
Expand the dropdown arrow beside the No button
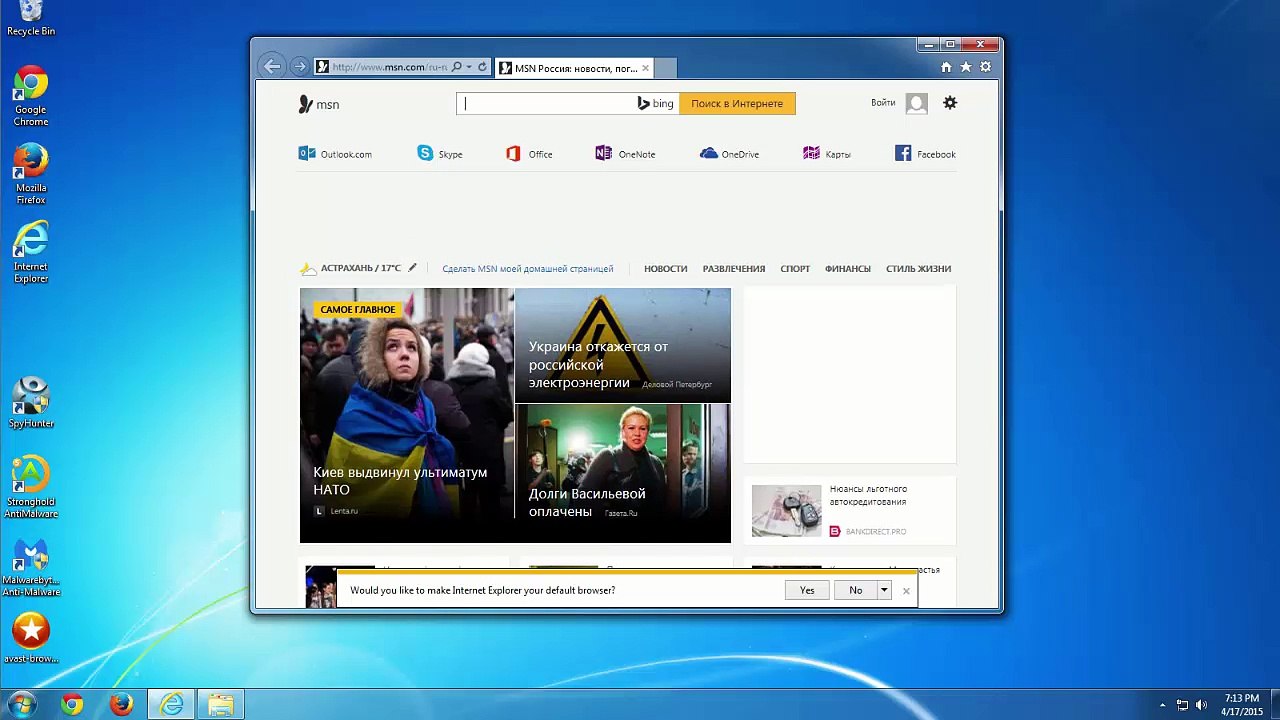(884, 590)
